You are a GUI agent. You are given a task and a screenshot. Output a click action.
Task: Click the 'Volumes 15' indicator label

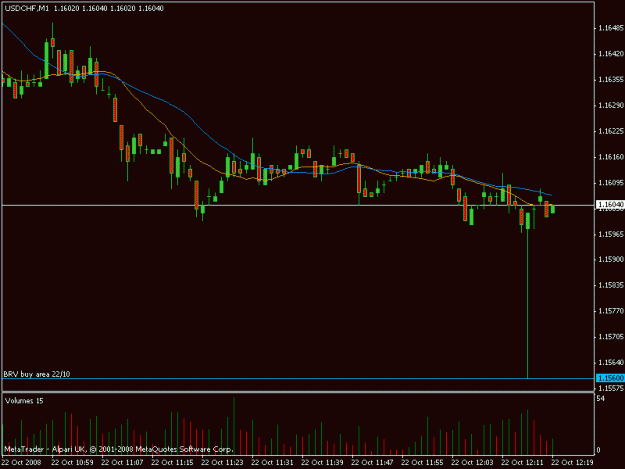[24, 401]
